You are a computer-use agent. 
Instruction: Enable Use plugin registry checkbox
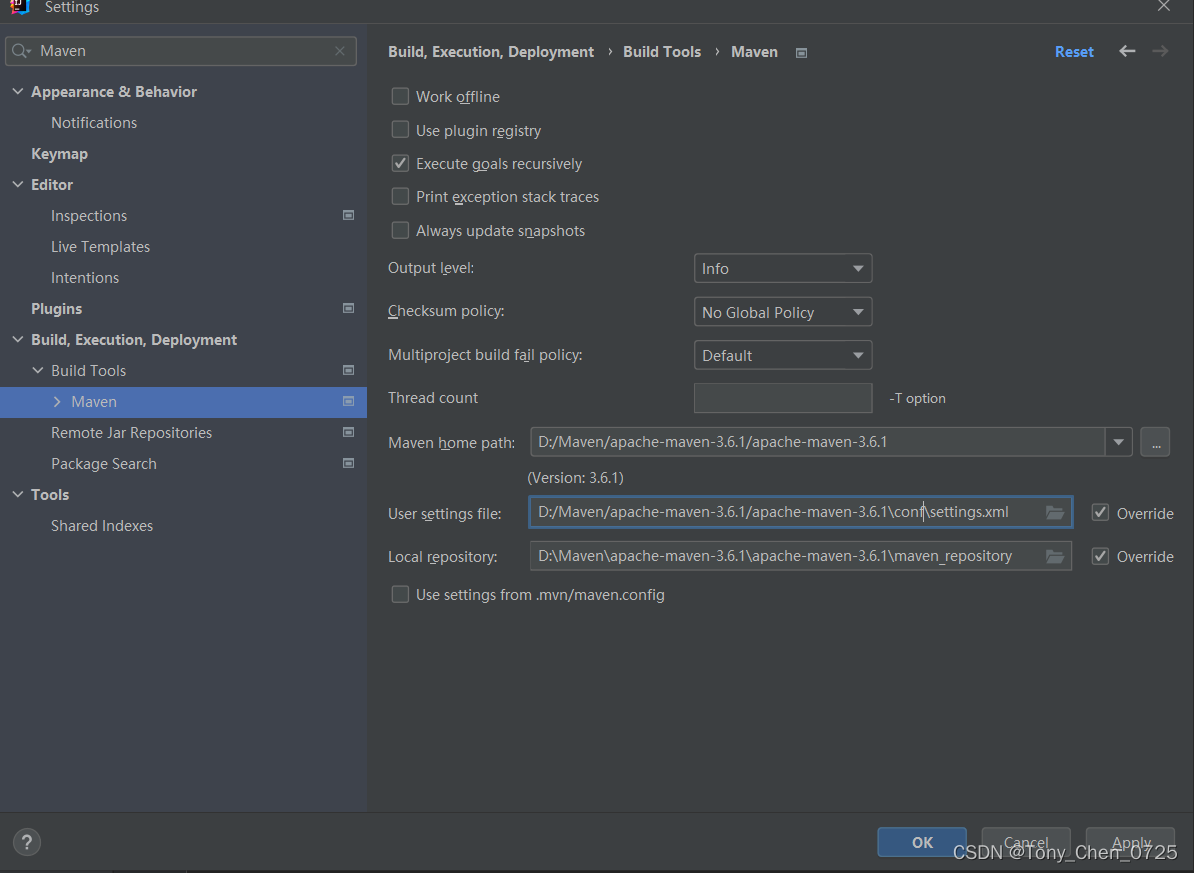click(400, 130)
